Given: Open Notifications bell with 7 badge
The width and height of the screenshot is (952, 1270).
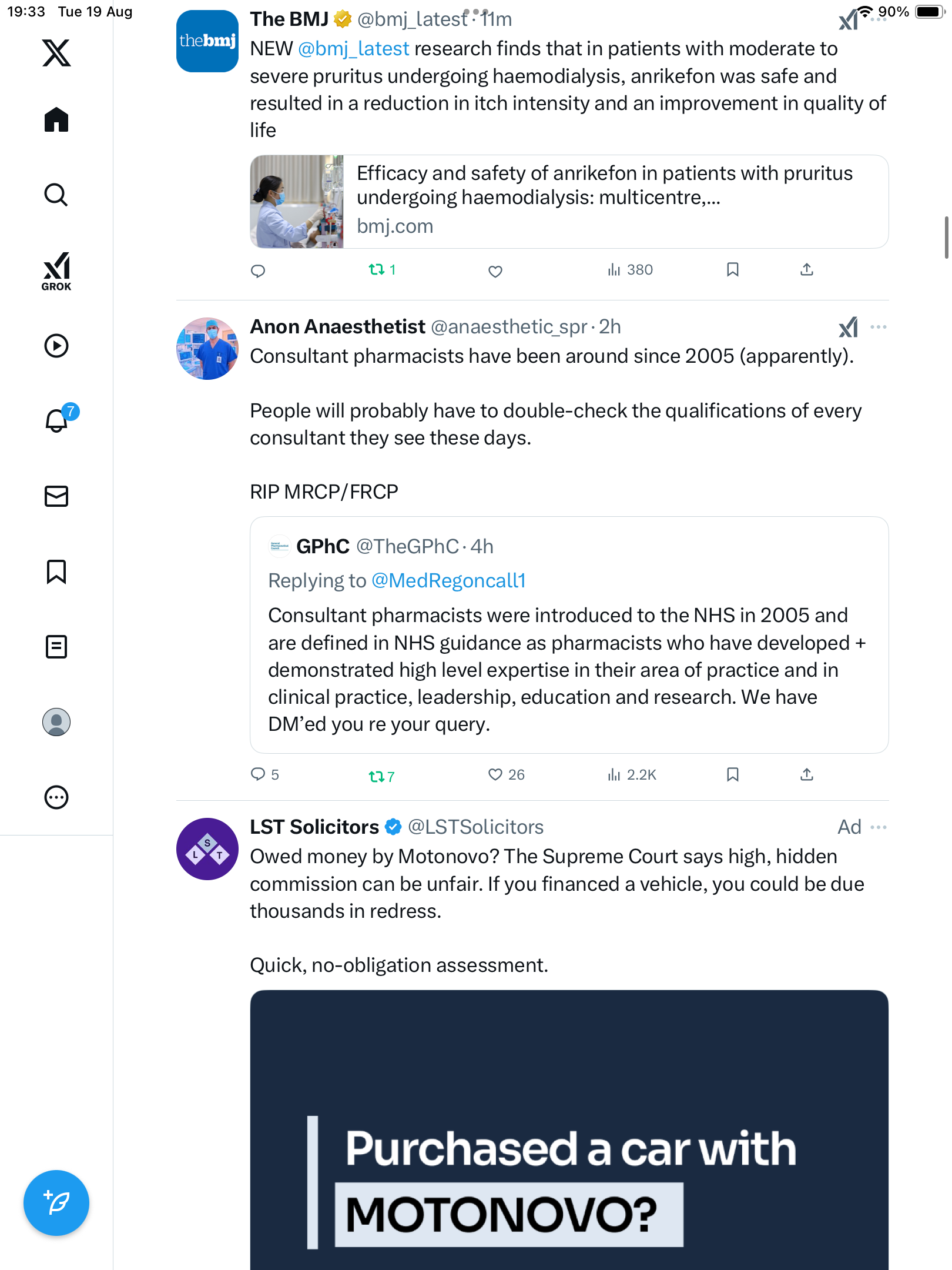Looking at the screenshot, I should point(58,420).
